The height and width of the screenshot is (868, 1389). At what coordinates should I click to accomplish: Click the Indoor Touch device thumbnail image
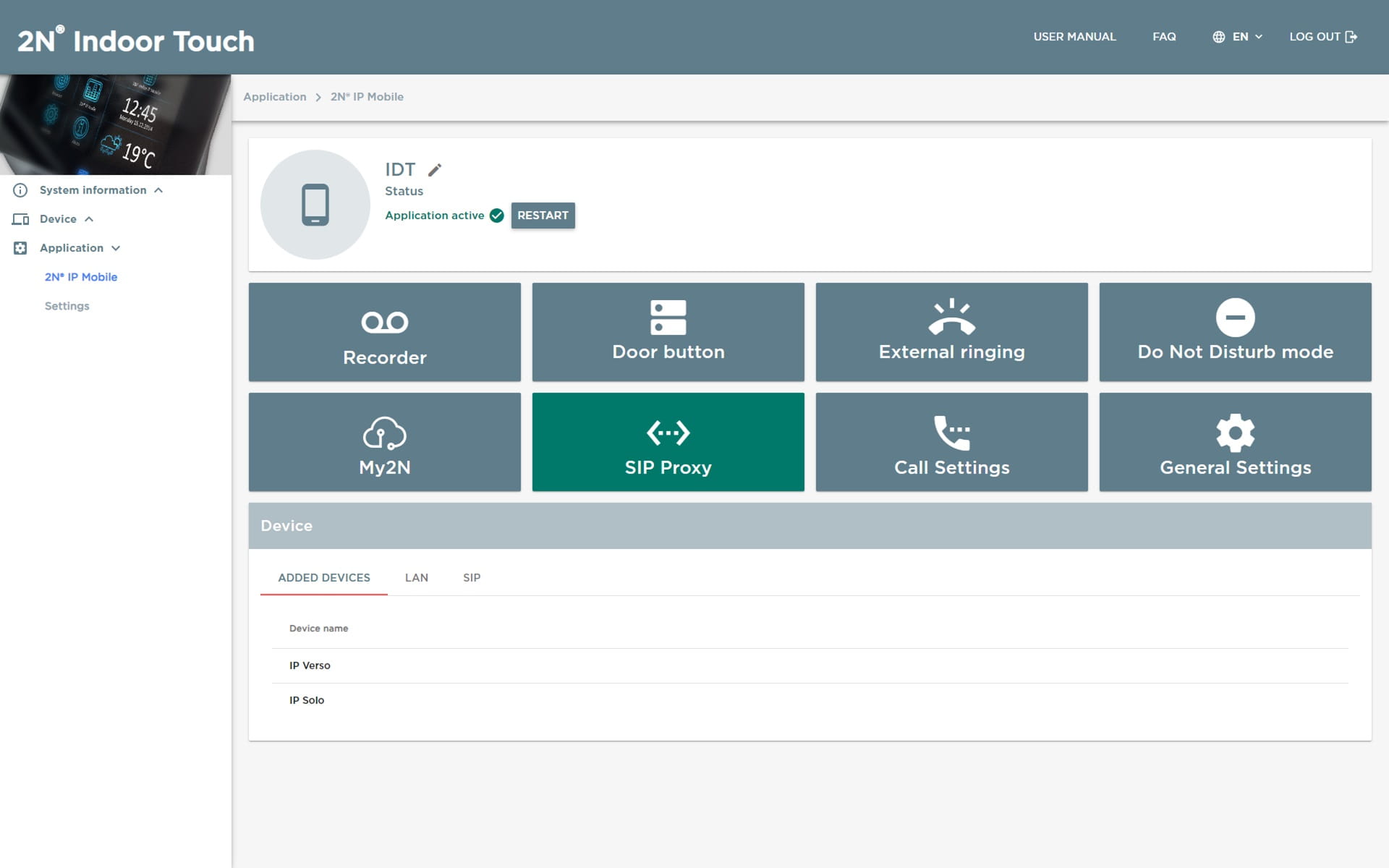tap(116, 124)
